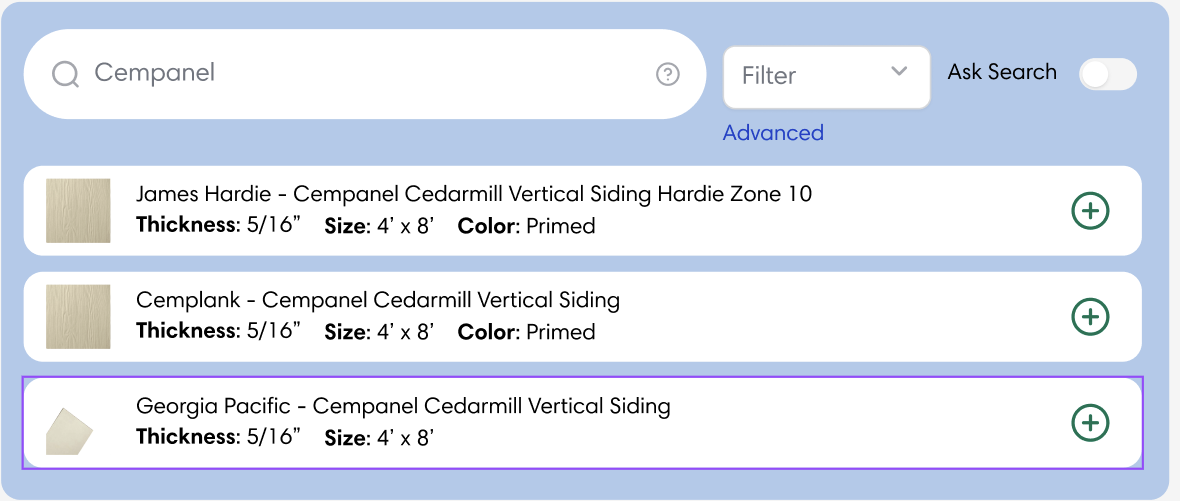Click the Georgia Pacific product thumbnail
The width and height of the screenshot is (1180, 501).
click(x=70, y=431)
